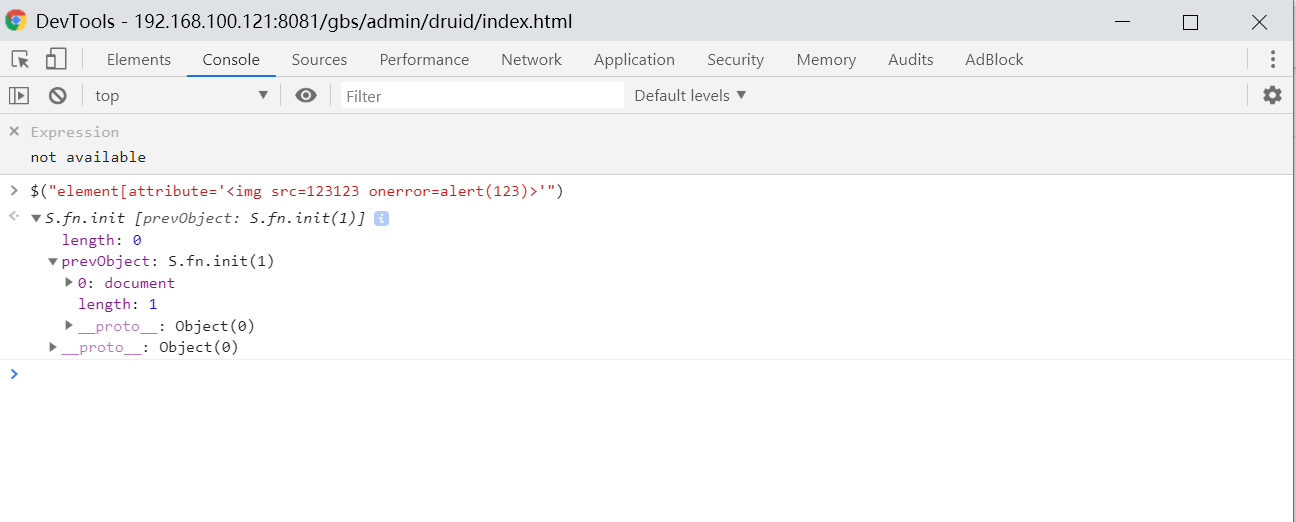Image resolution: width=1296 pixels, height=522 pixels.
Task: Switch to the Network tab
Action: (x=531, y=59)
